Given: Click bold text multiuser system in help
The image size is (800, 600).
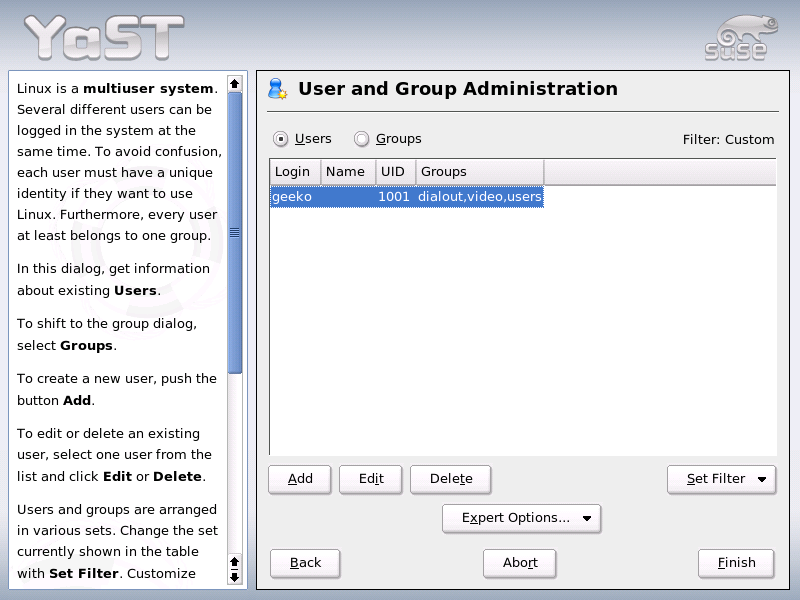Looking at the screenshot, I should click(148, 89).
